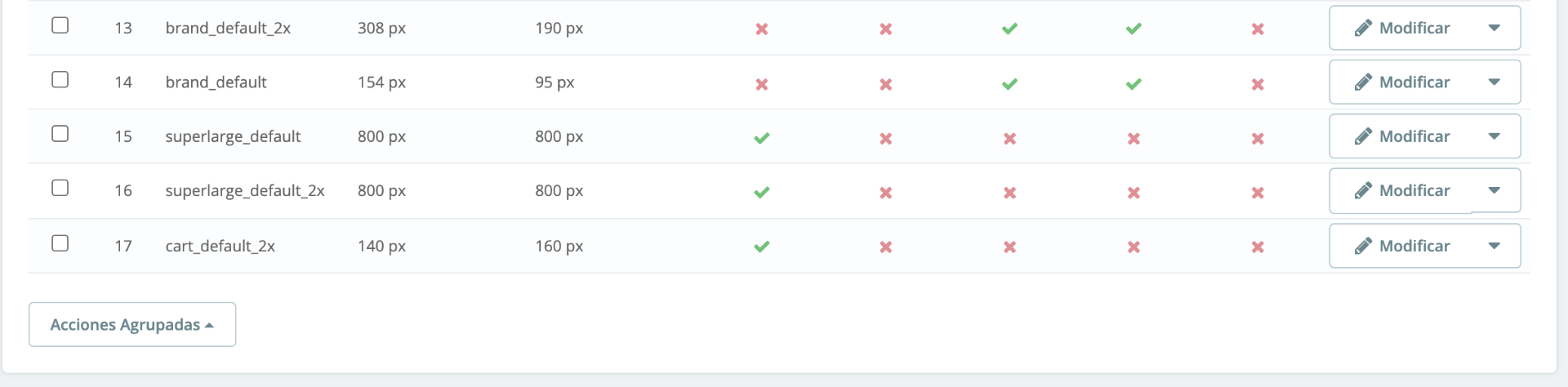The width and height of the screenshot is (1568, 387).
Task: Click last red cross in brand_default row
Action: point(1258,84)
